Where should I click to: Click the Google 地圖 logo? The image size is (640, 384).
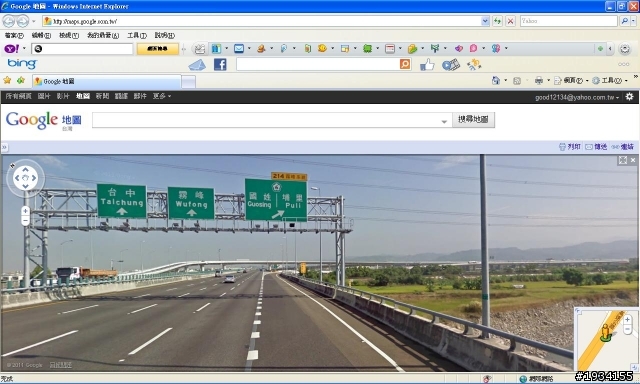(43, 121)
